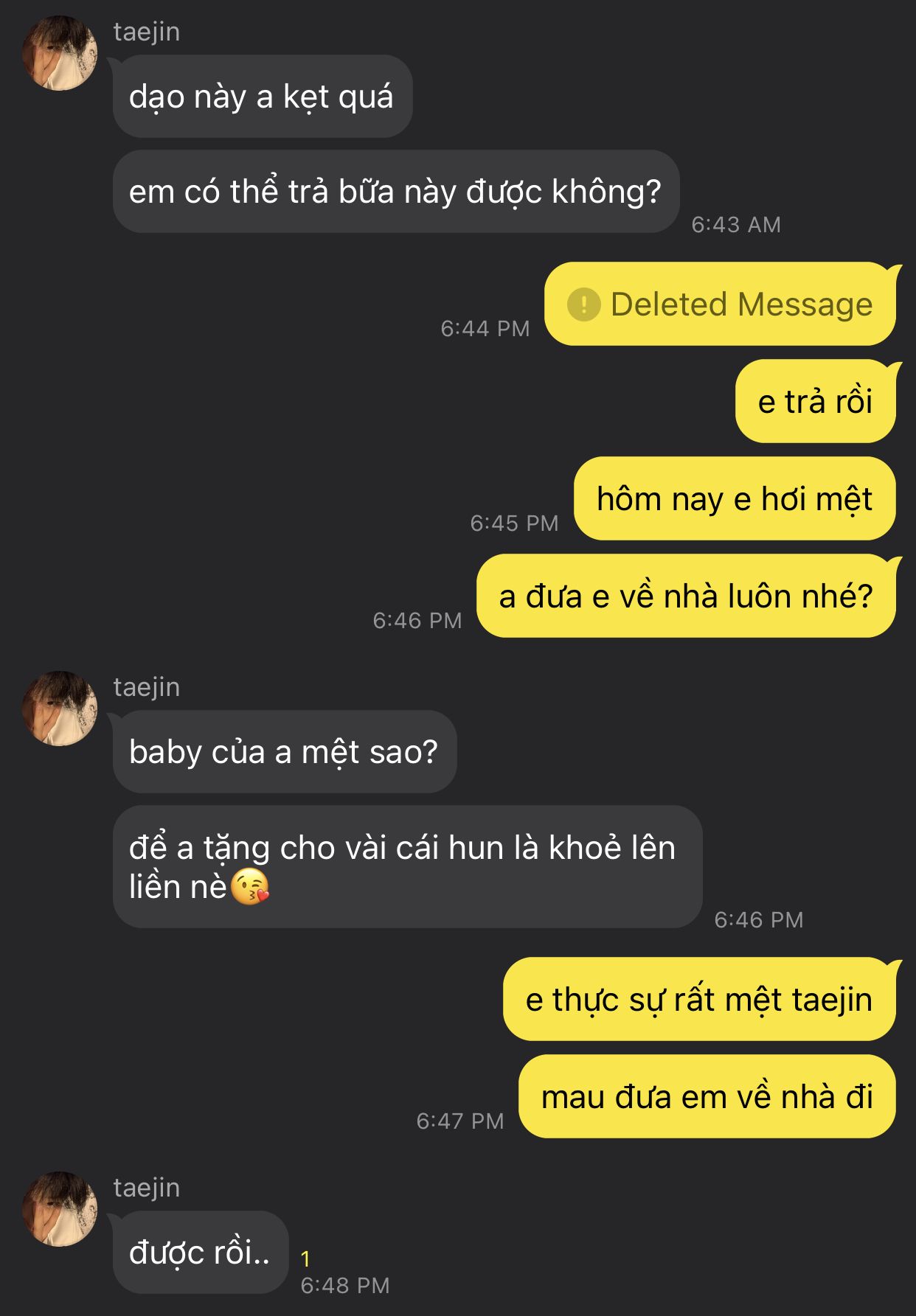Tap the Deleted Message bubble
This screenshot has height=1316, width=916.
pos(721,304)
